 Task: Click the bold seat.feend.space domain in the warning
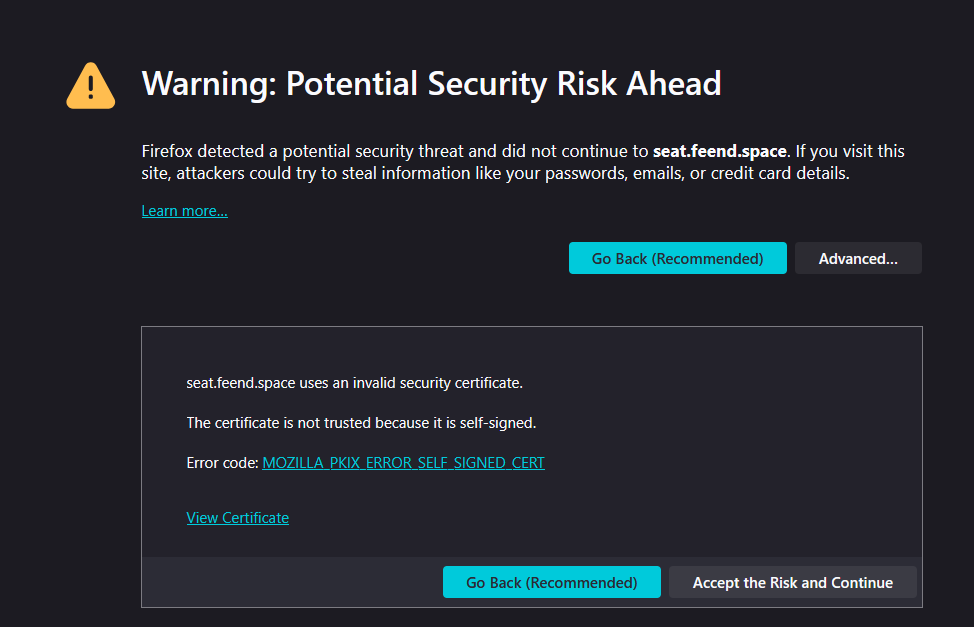coord(720,152)
